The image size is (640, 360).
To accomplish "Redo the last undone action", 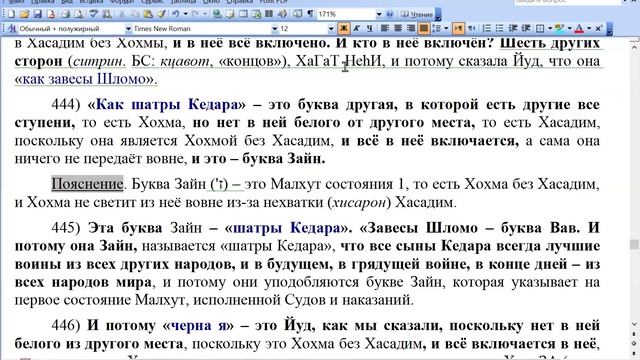I will 195,14.
